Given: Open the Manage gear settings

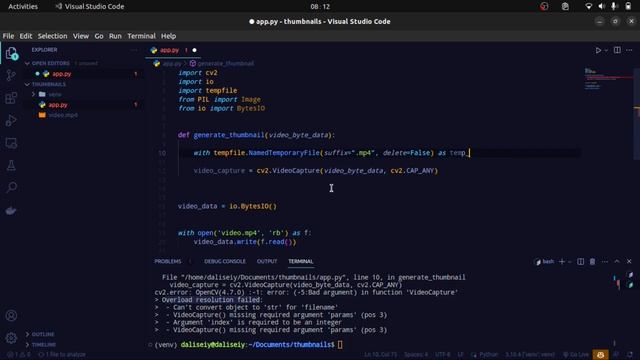Looking at the screenshot, I should [x=11, y=338].
